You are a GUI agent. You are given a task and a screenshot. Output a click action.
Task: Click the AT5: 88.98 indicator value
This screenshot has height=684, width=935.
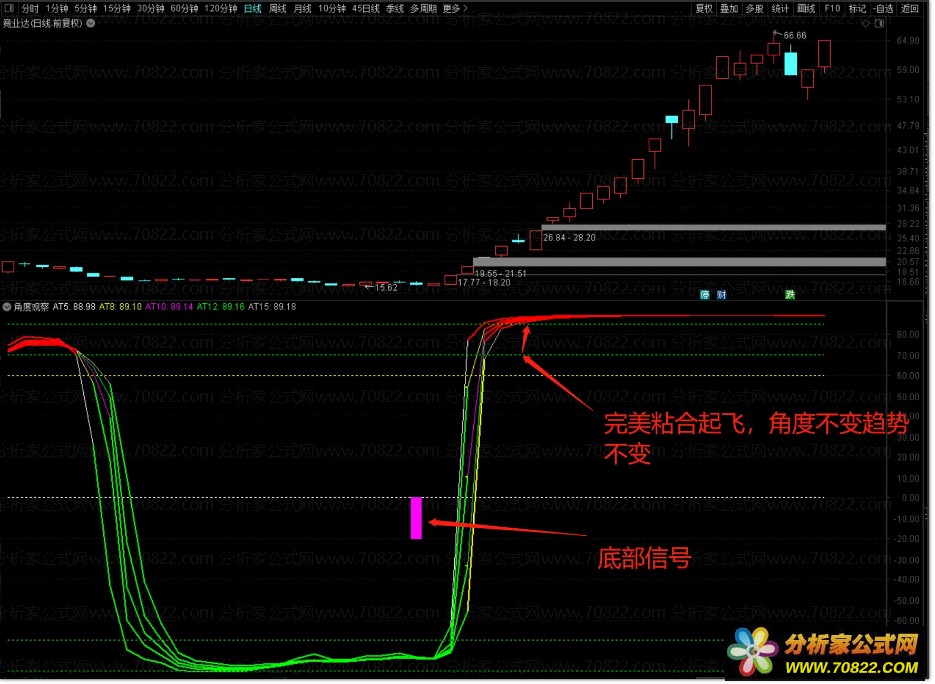coord(74,307)
